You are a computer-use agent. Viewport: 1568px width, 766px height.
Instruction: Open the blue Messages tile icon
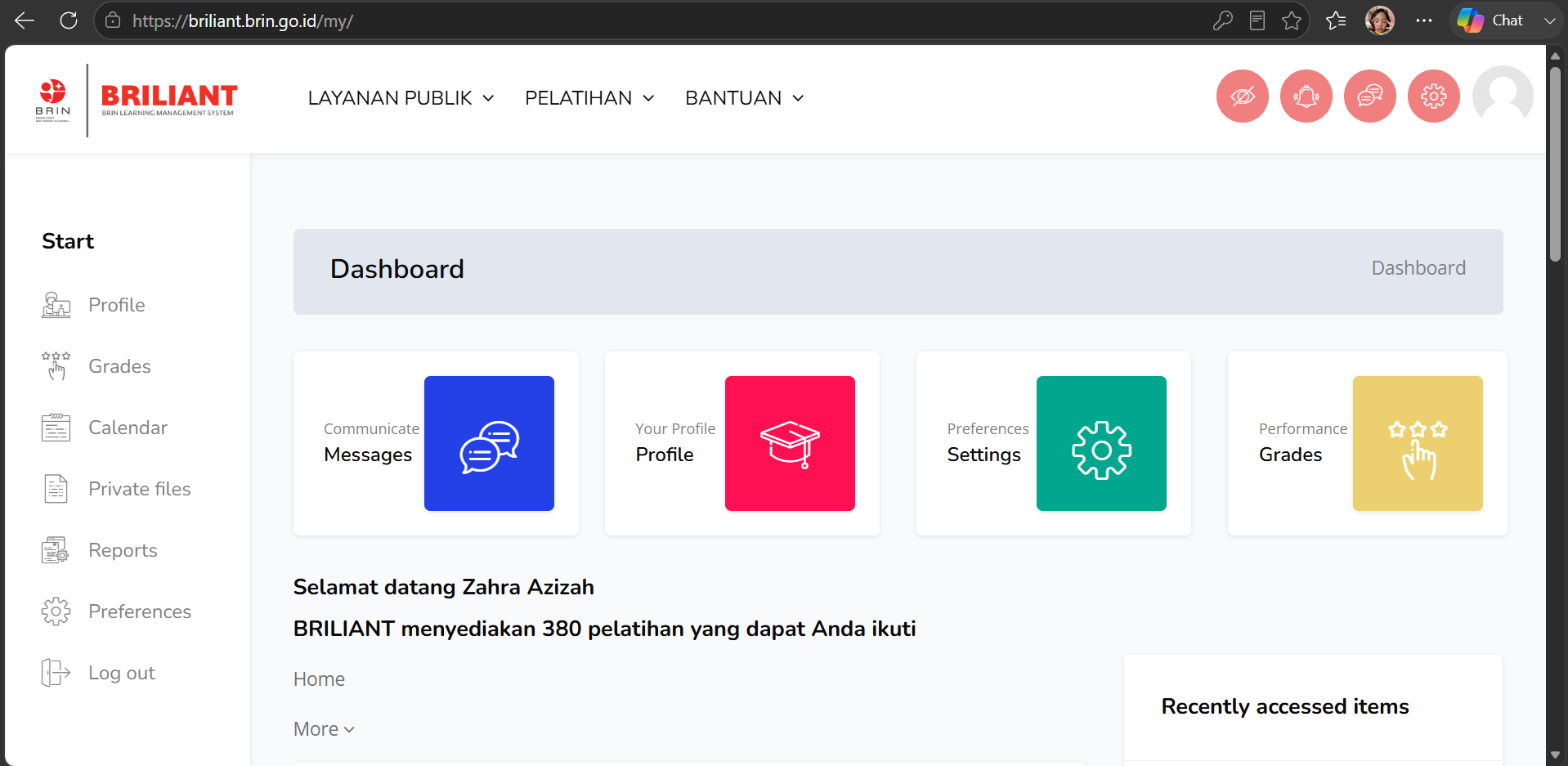(x=489, y=443)
